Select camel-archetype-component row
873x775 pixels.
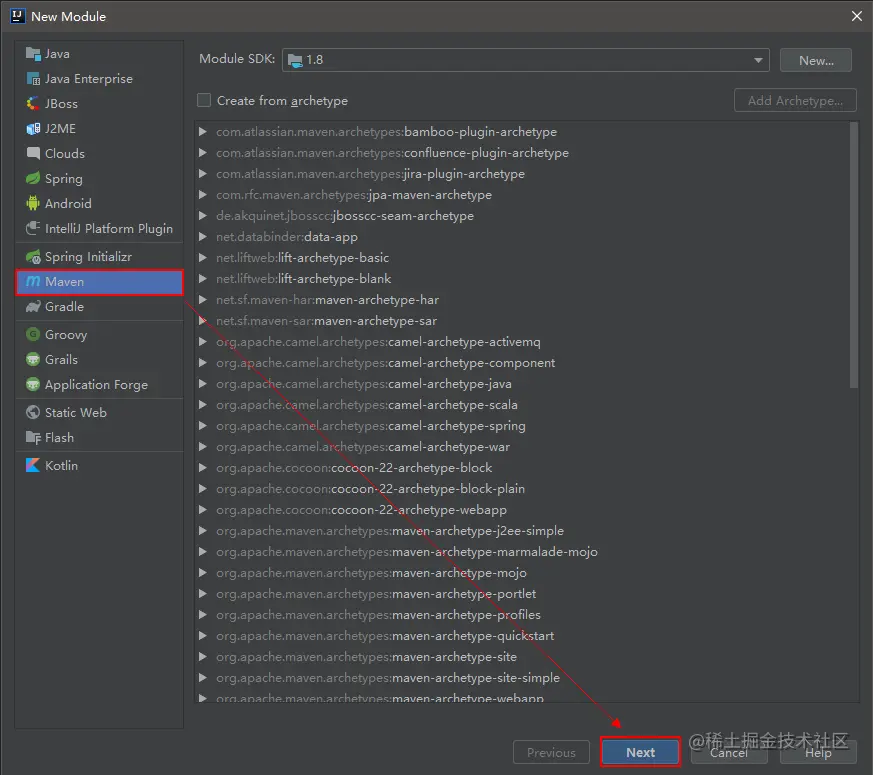click(523, 363)
